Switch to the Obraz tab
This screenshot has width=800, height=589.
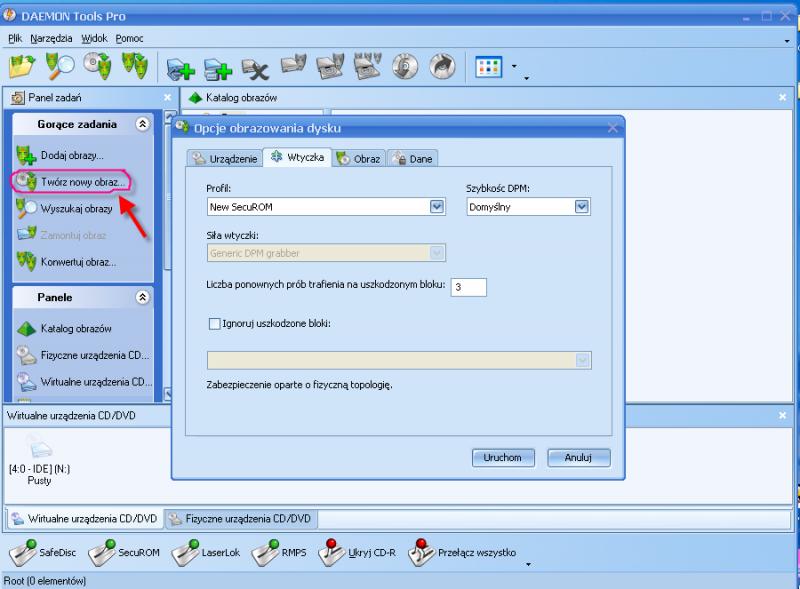point(359,159)
